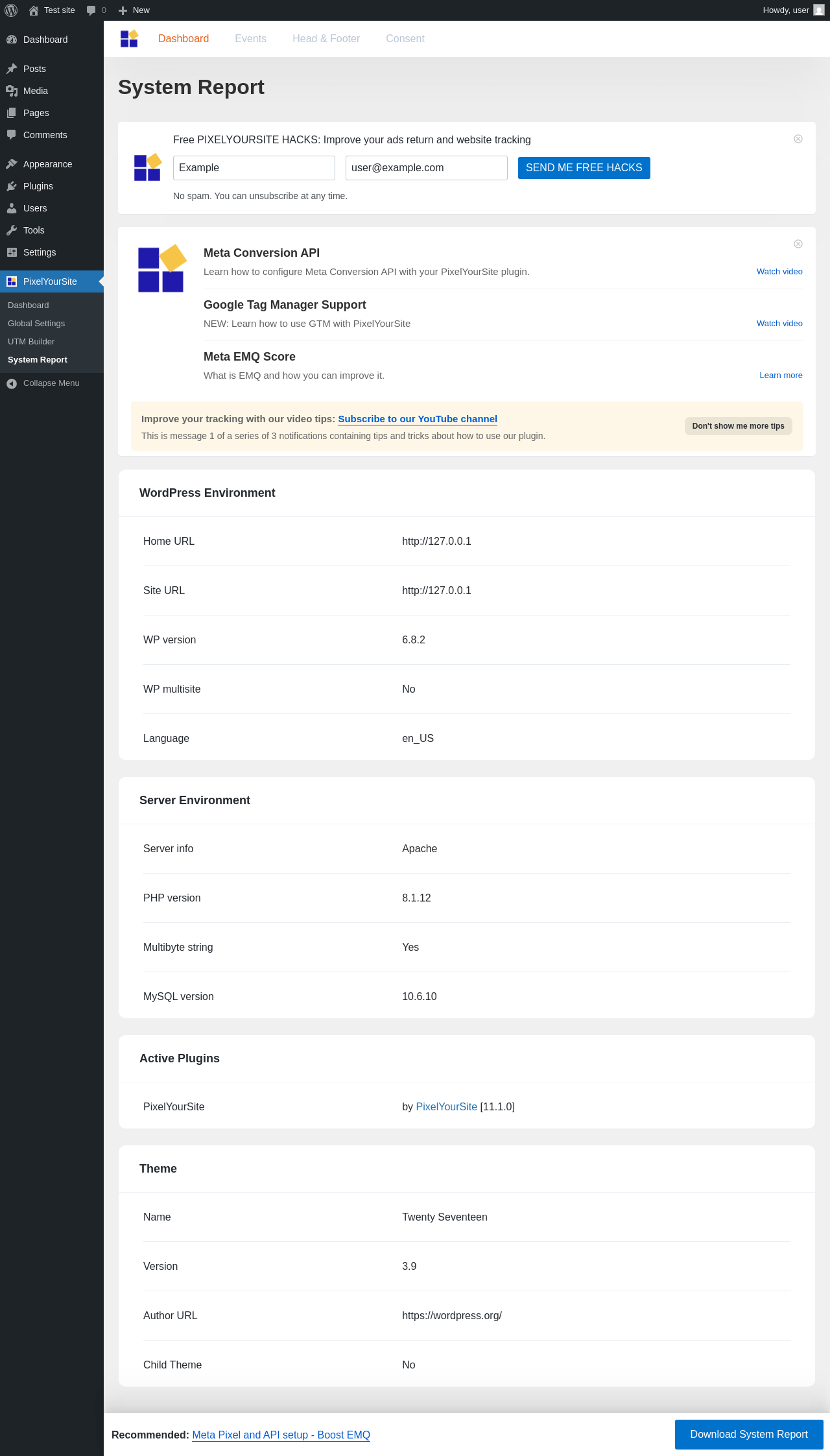Image resolution: width=830 pixels, height=1456 pixels.
Task: Click PixelYourSite logo in top navigation
Action: [129, 39]
